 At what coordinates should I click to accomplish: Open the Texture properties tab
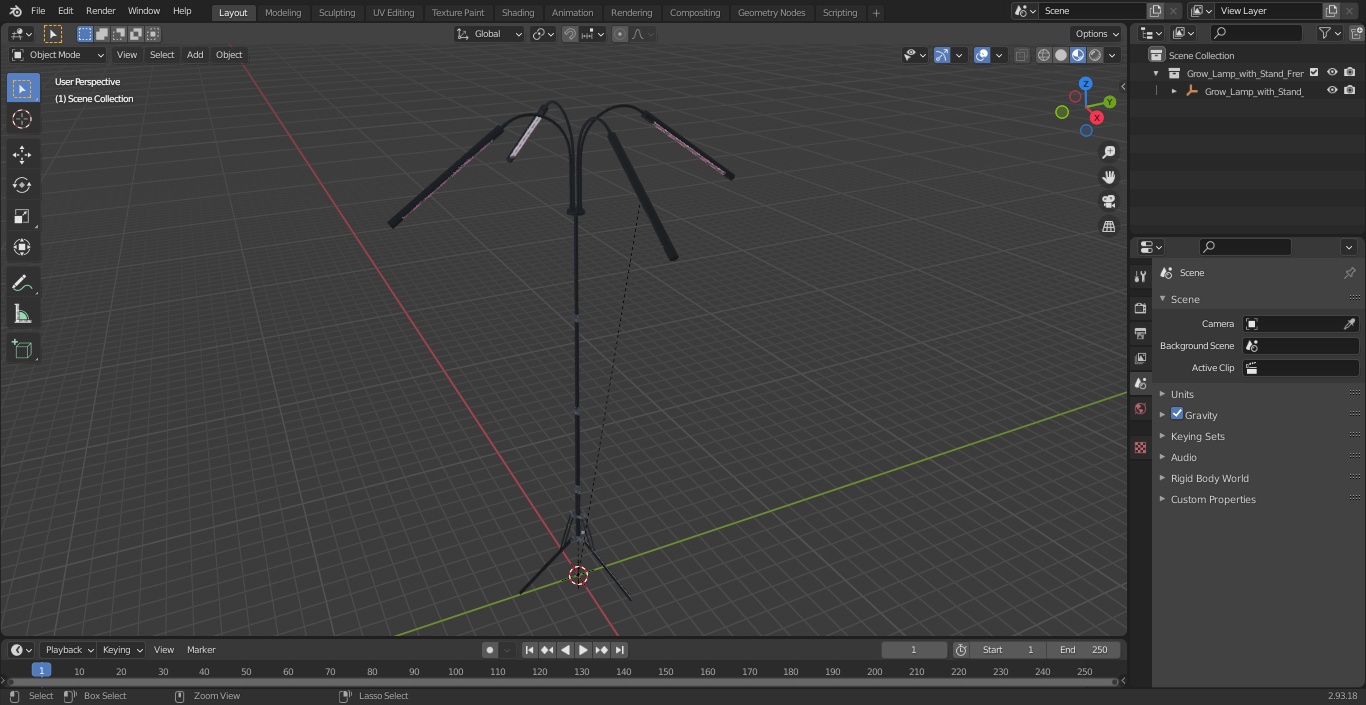point(1140,447)
